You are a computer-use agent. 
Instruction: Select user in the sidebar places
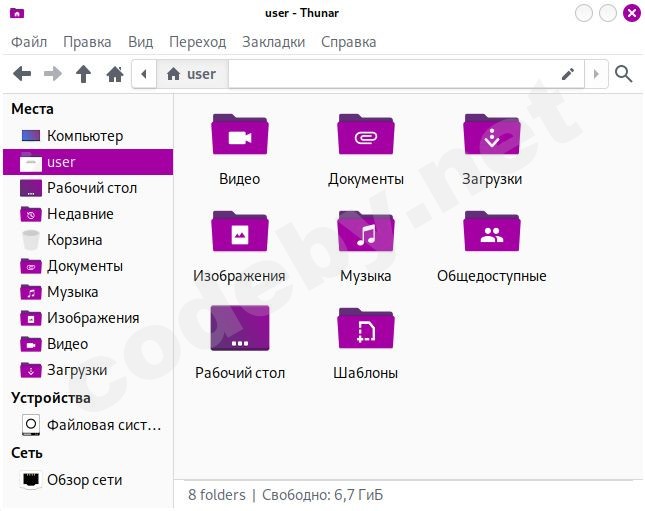click(88, 162)
